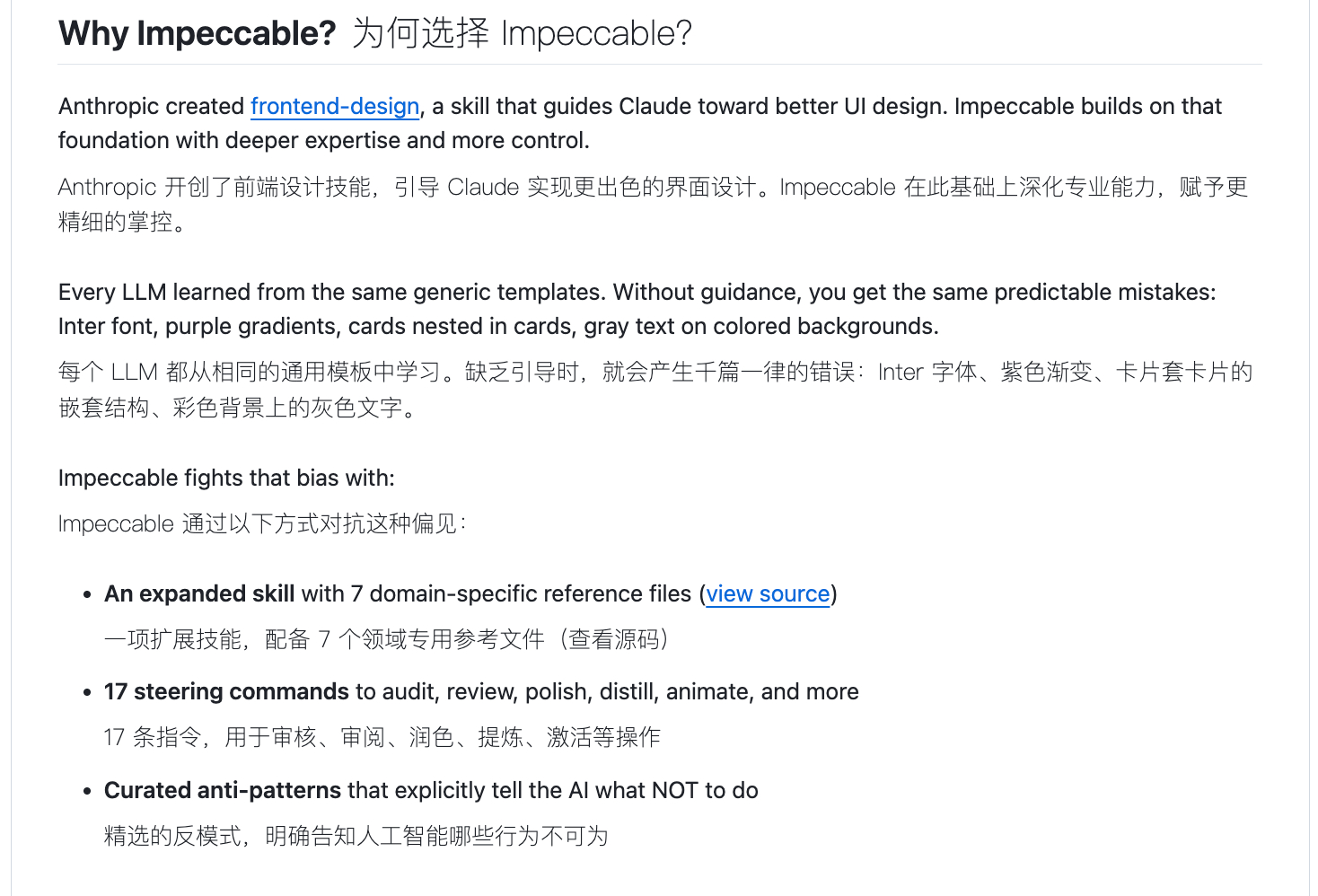Click the Chinese paragraph starting "Anthropic 开创了"

pyautogui.click(x=653, y=188)
